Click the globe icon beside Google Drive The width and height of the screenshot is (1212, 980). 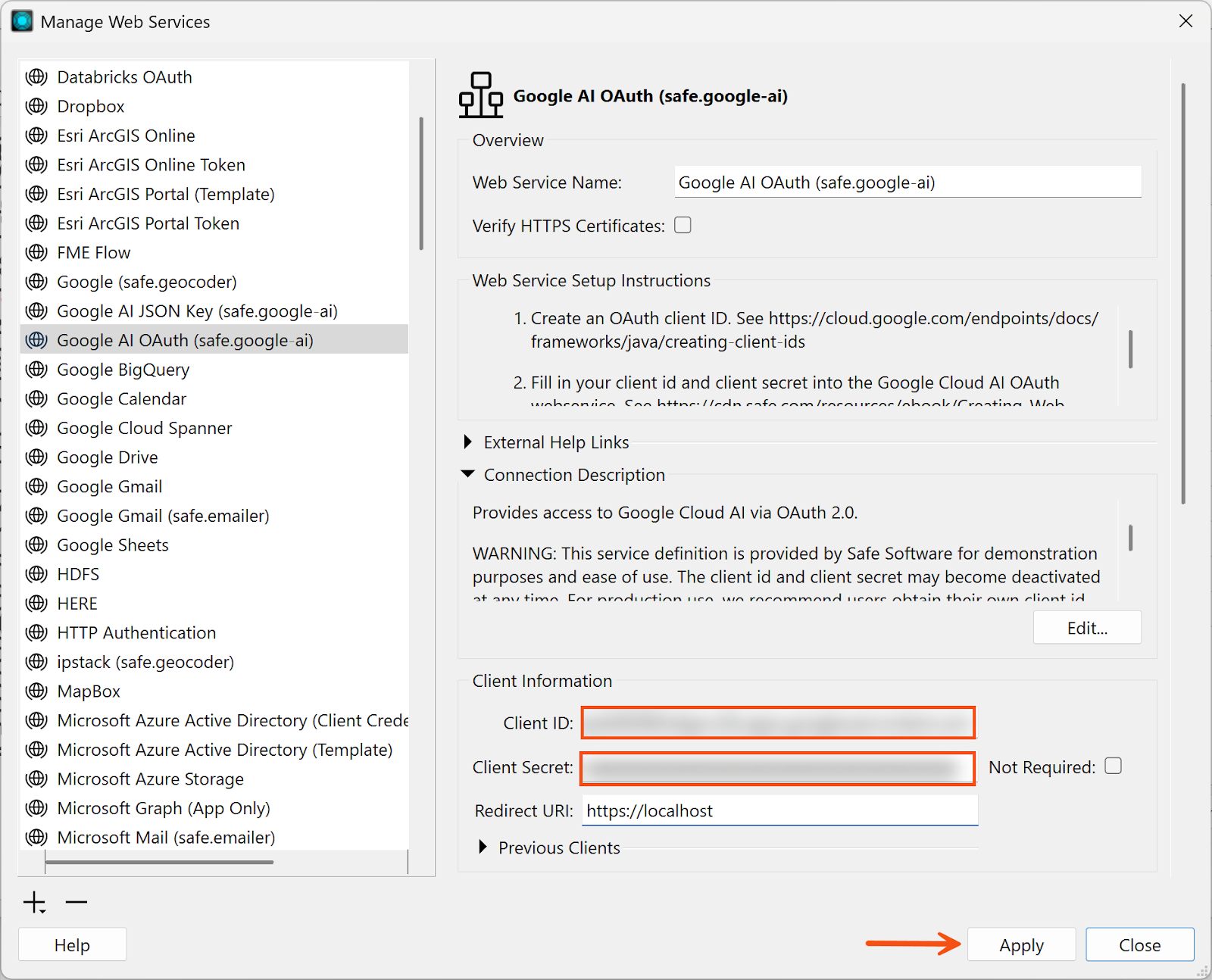(36, 457)
